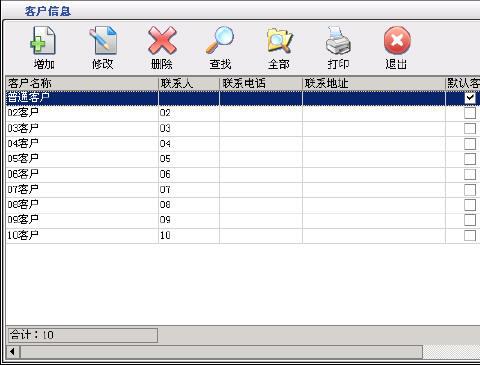480x365 pixels.
Task: Uncheck default checkbox for 普通客户
Action: point(470,98)
